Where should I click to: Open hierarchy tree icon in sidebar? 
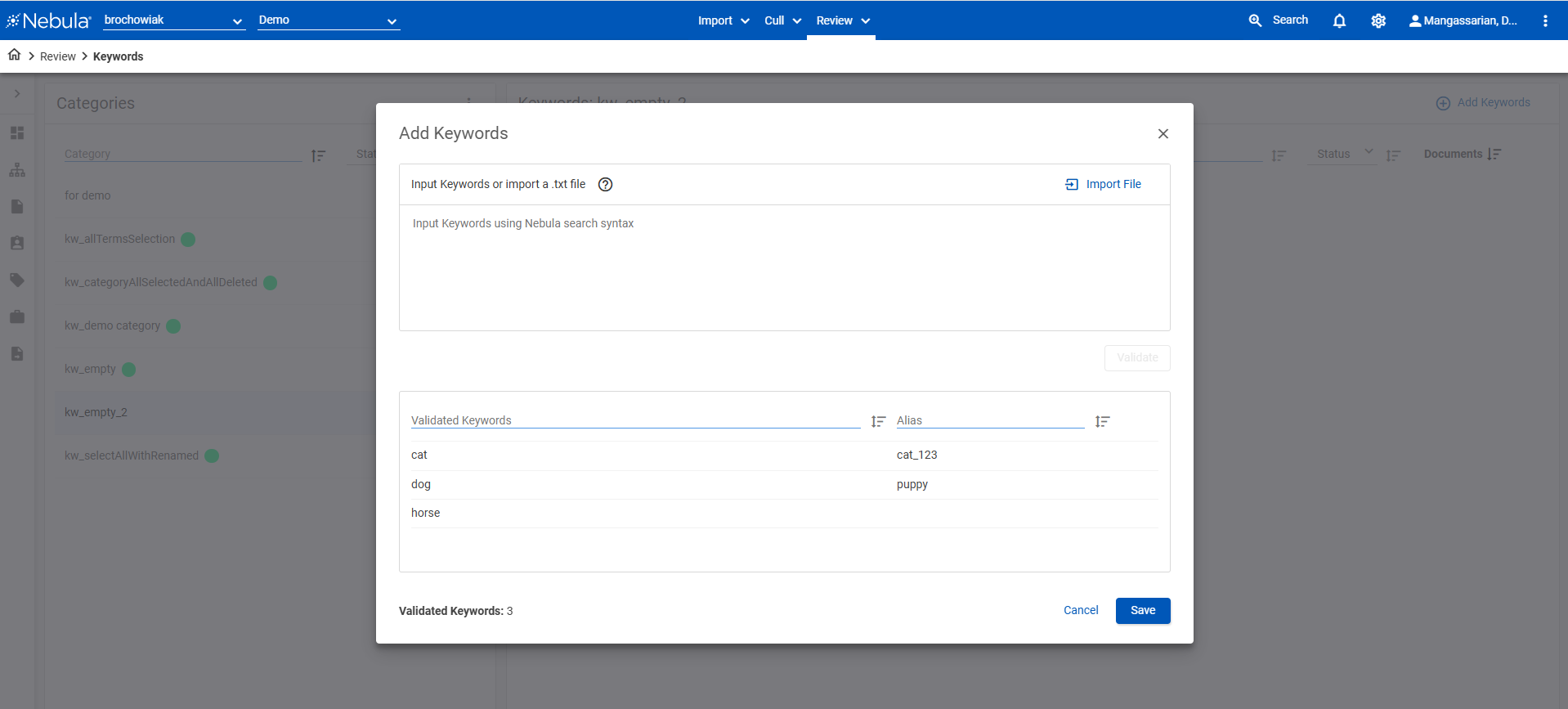tap(17, 169)
